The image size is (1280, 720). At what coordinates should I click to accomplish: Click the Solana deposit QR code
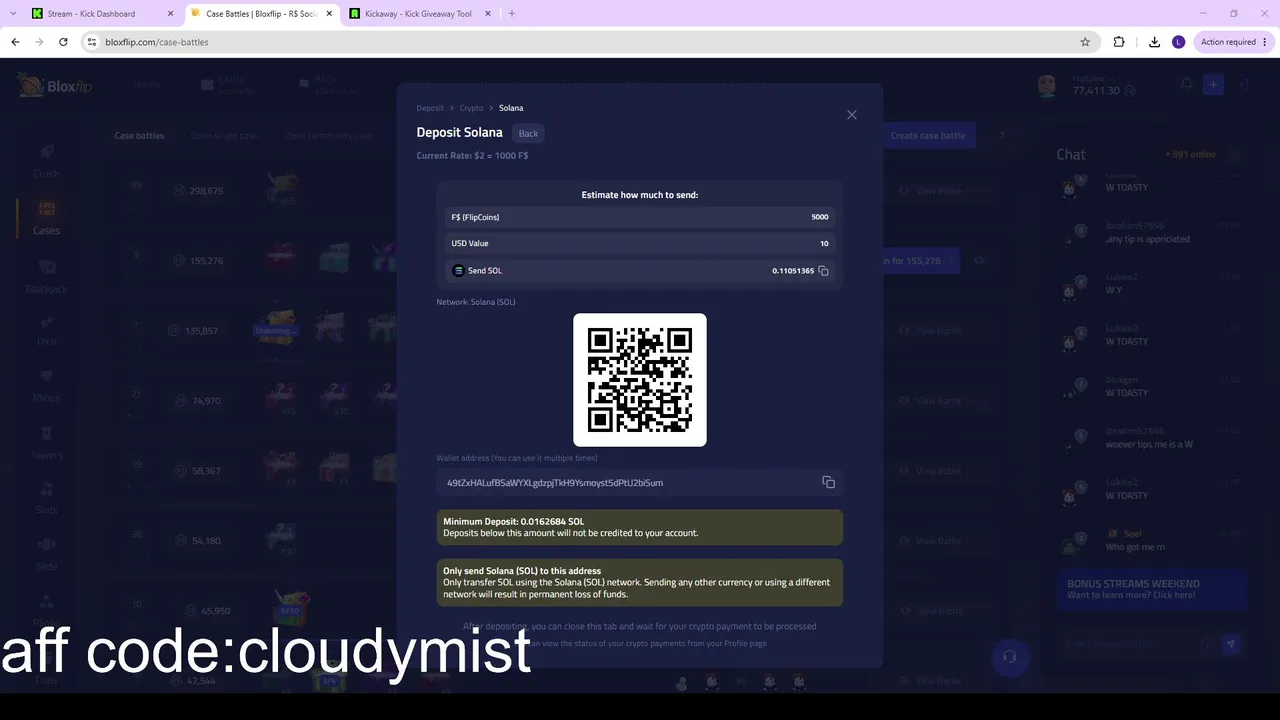pyautogui.click(x=640, y=380)
